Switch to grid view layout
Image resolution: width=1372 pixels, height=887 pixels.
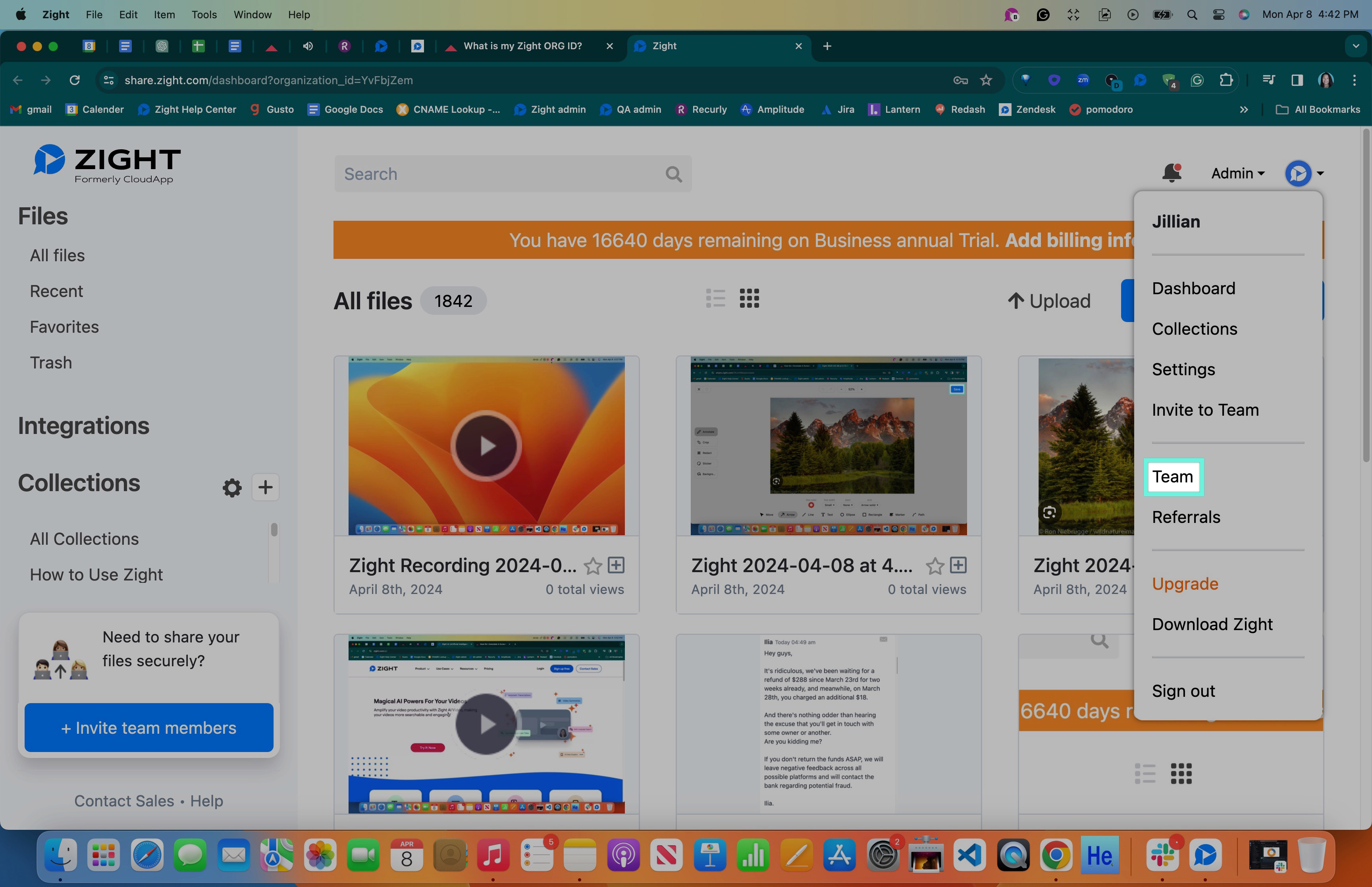[749, 298]
